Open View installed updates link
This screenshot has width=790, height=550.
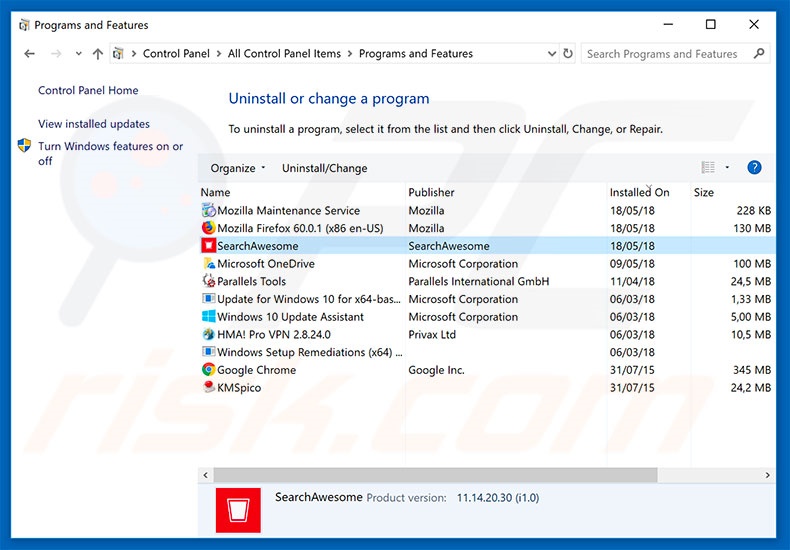[x=94, y=123]
